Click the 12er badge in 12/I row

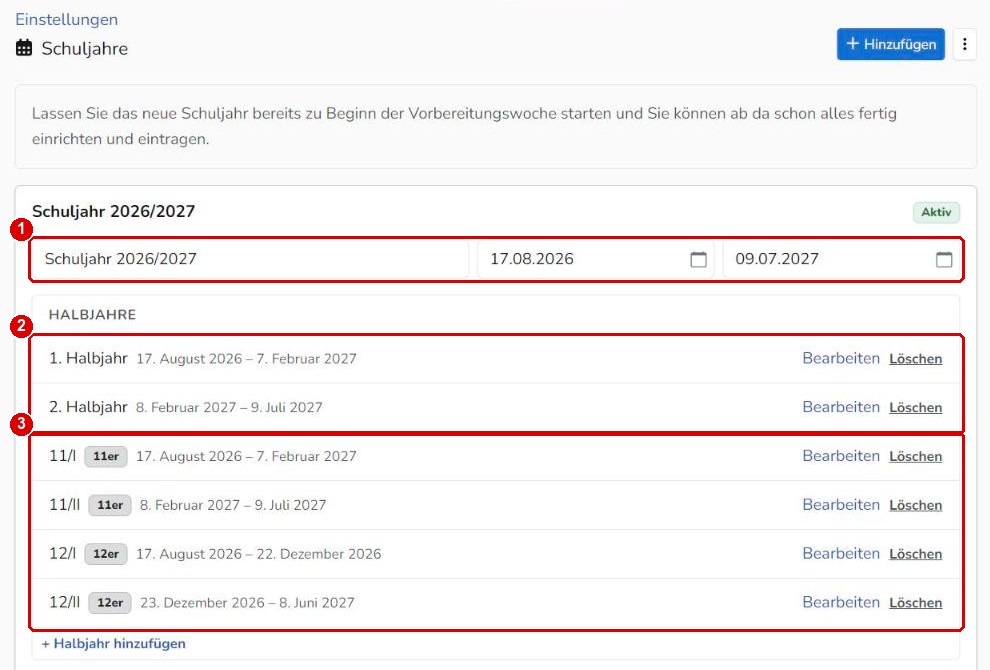point(106,554)
